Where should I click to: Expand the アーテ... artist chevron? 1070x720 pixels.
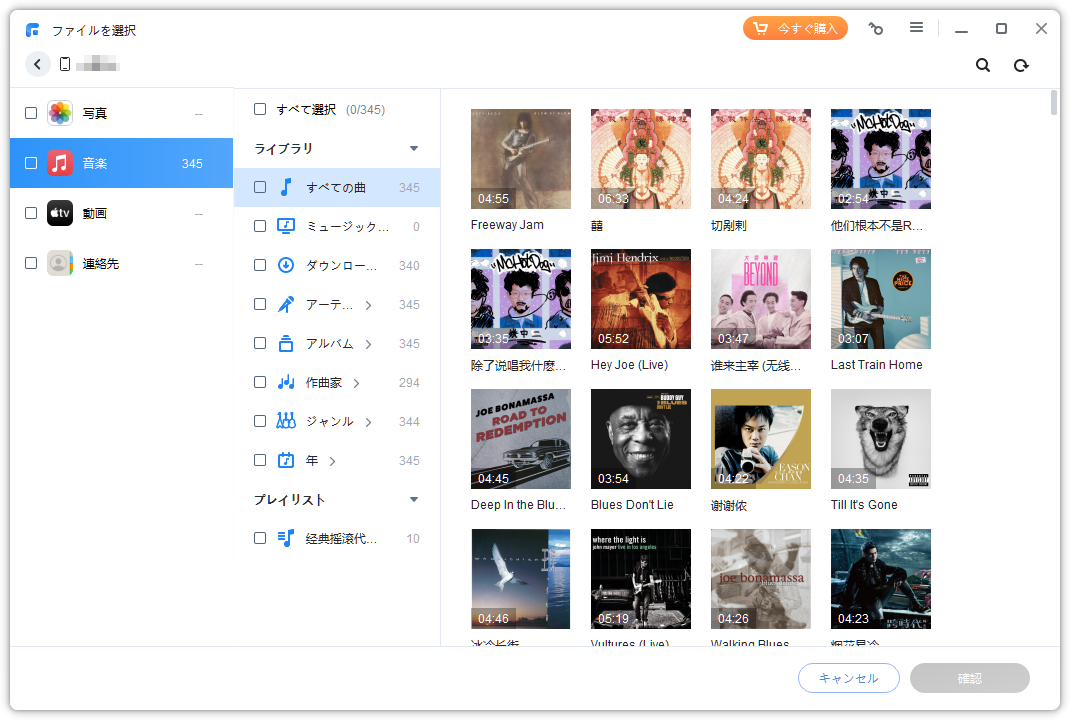pyautogui.click(x=368, y=305)
